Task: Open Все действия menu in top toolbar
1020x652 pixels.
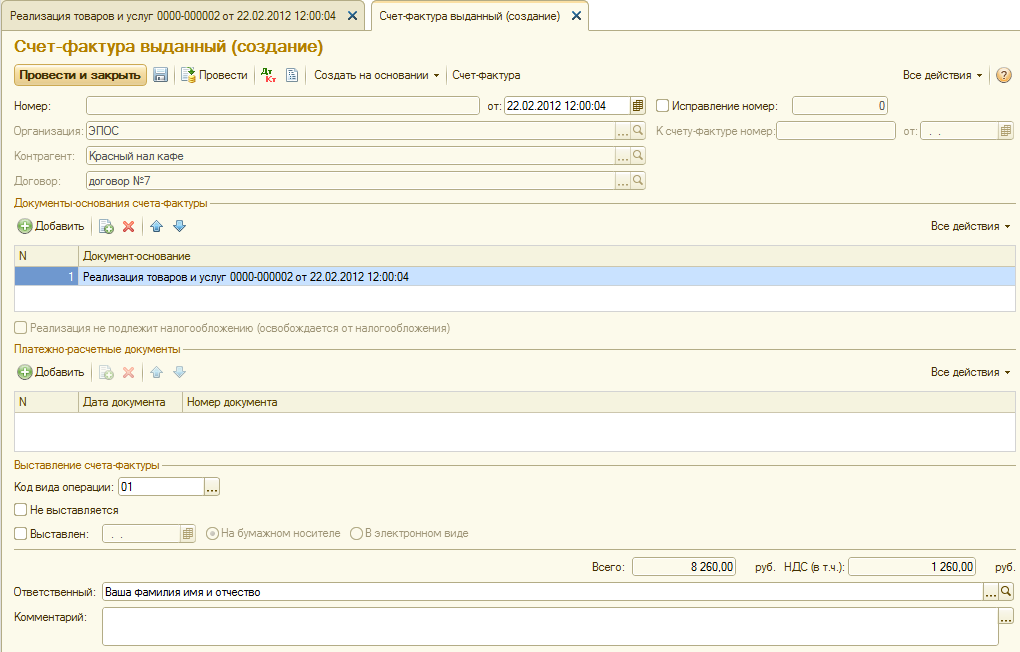Action: [942, 75]
